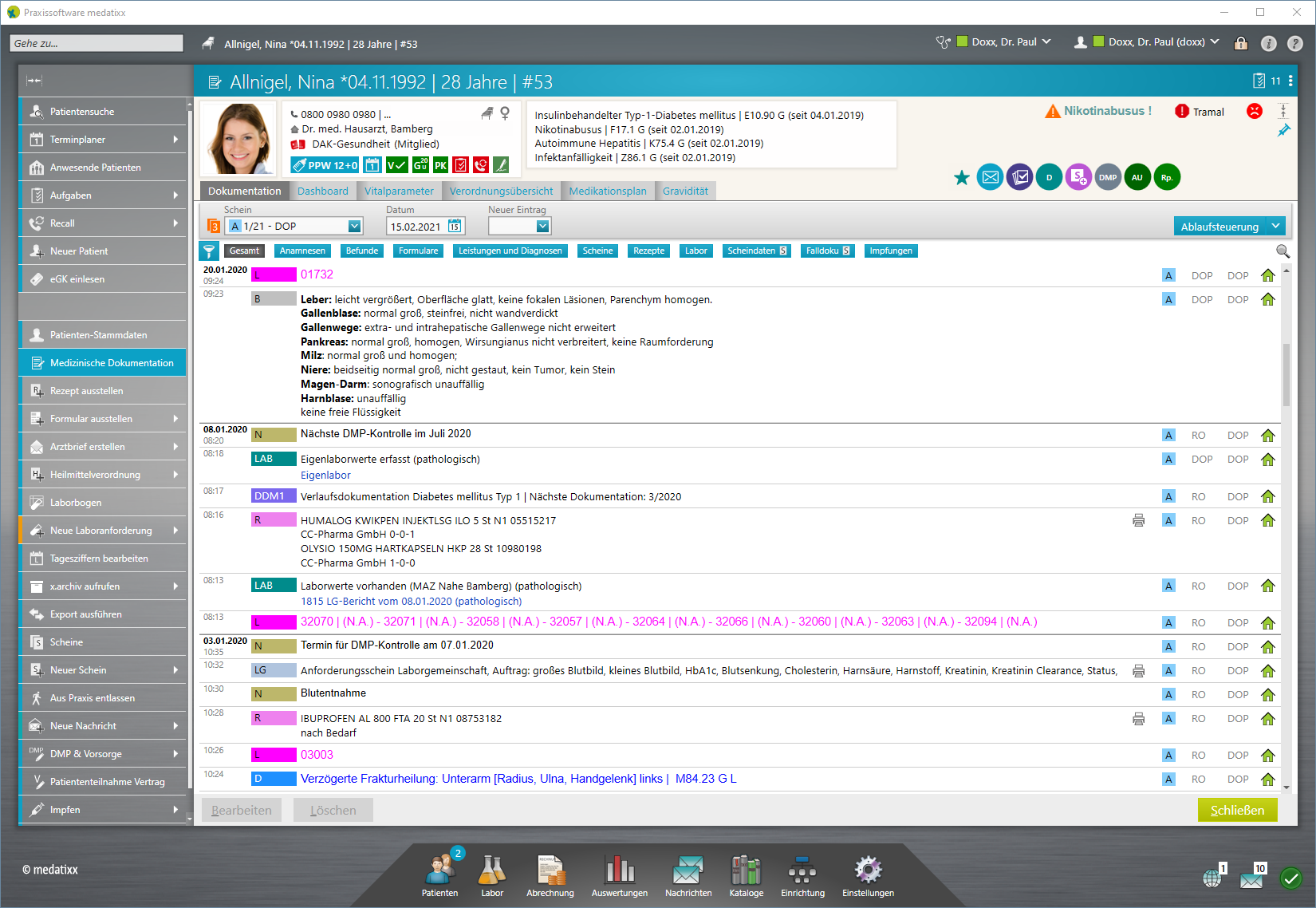
Task: Click the magnifier search icon above entries
Action: pyautogui.click(x=1283, y=251)
